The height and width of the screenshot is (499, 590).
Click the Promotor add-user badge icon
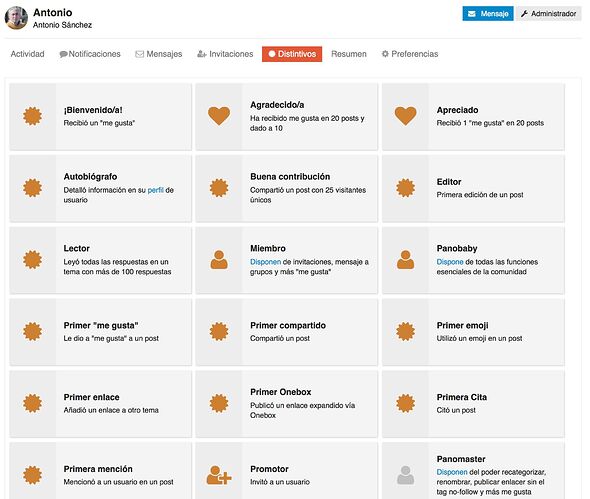click(x=219, y=475)
